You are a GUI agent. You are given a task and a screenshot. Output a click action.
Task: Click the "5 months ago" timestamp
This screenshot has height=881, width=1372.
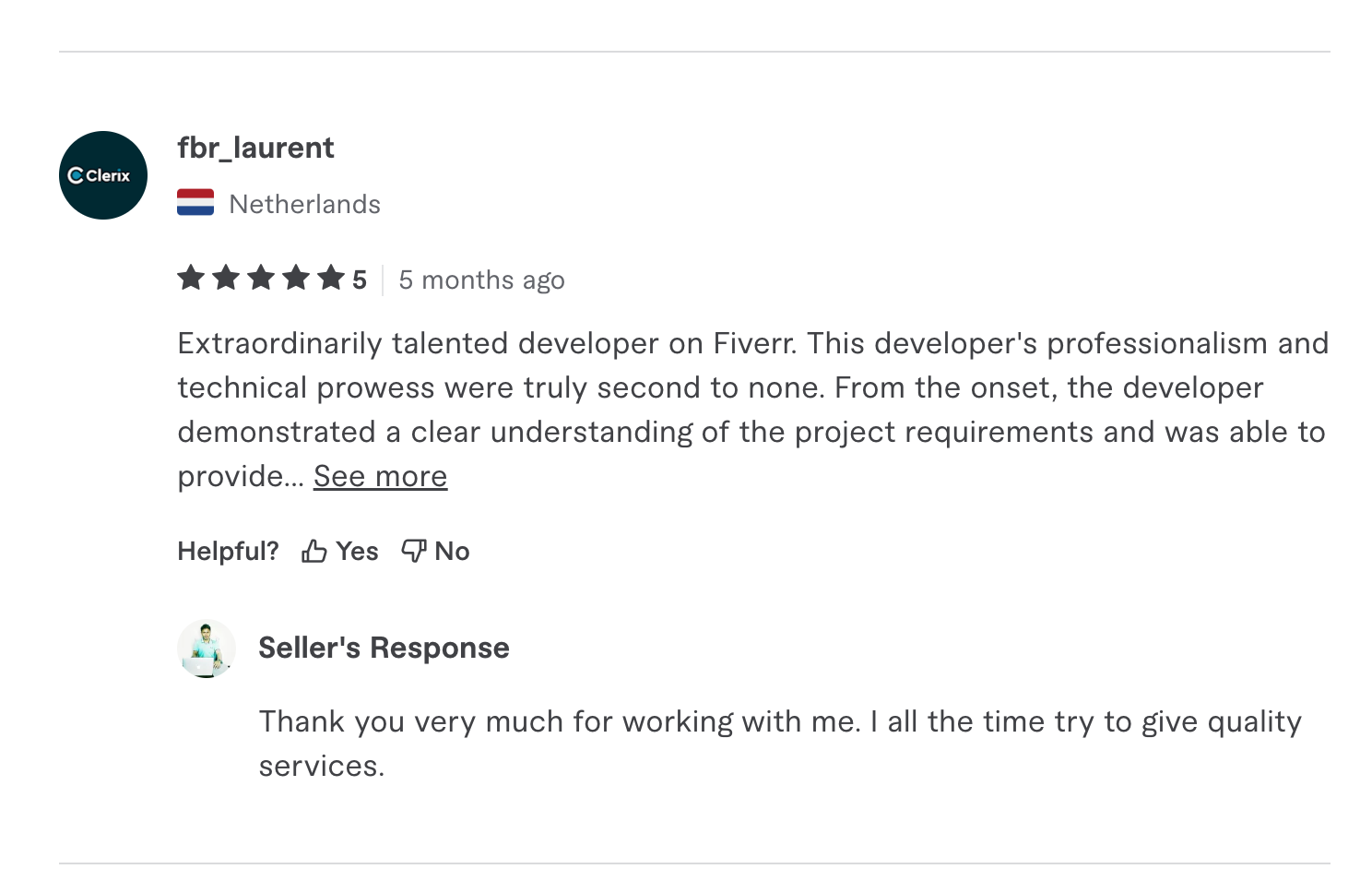pos(481,280)
